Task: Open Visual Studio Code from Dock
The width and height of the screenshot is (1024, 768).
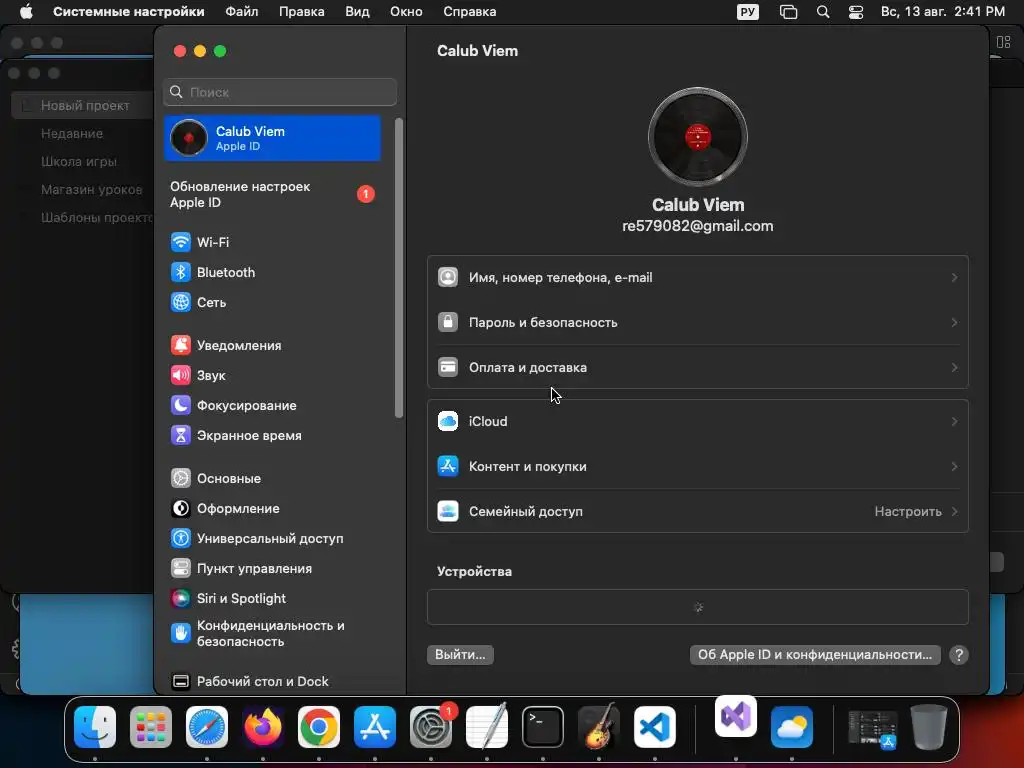Action: point(654,727)
